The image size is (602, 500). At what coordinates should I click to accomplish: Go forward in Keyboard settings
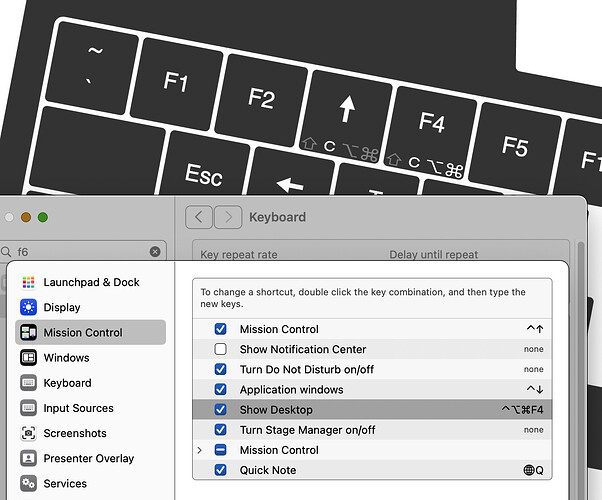[x=228, y=217]
